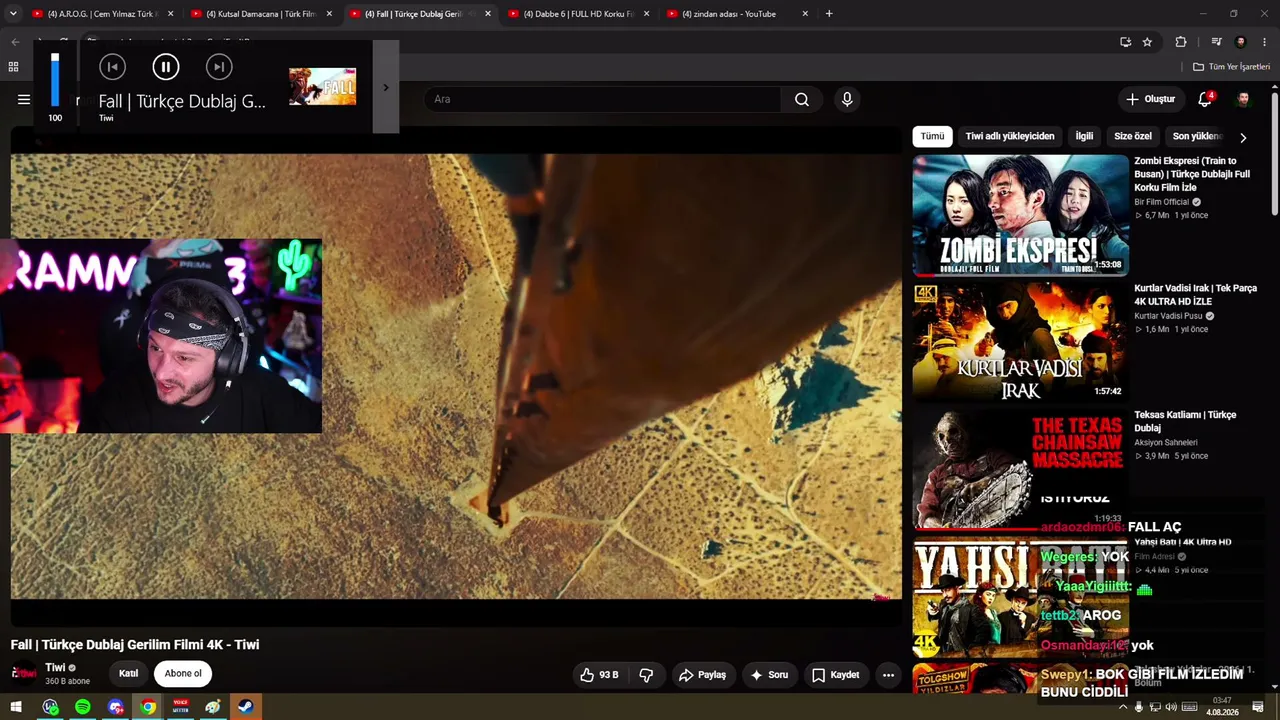Save the video with Kaydet

pyautogui.click(x=835, y=675)
